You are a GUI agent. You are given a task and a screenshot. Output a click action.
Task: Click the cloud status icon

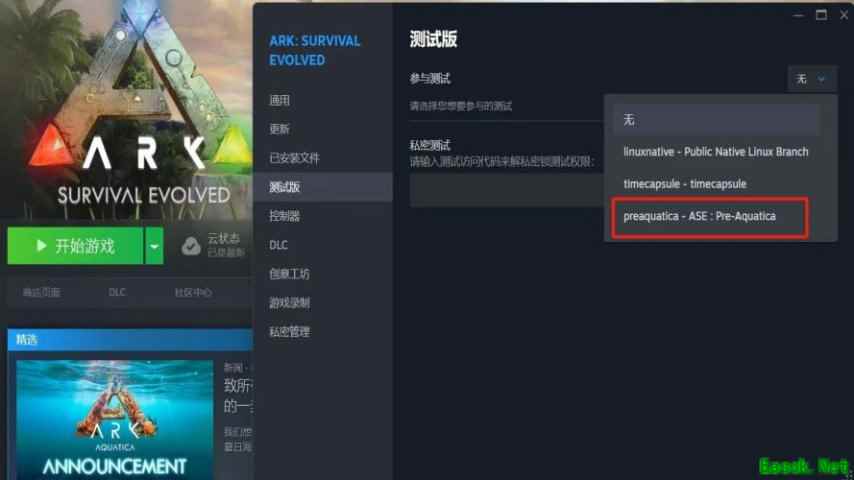click(191, 246)
